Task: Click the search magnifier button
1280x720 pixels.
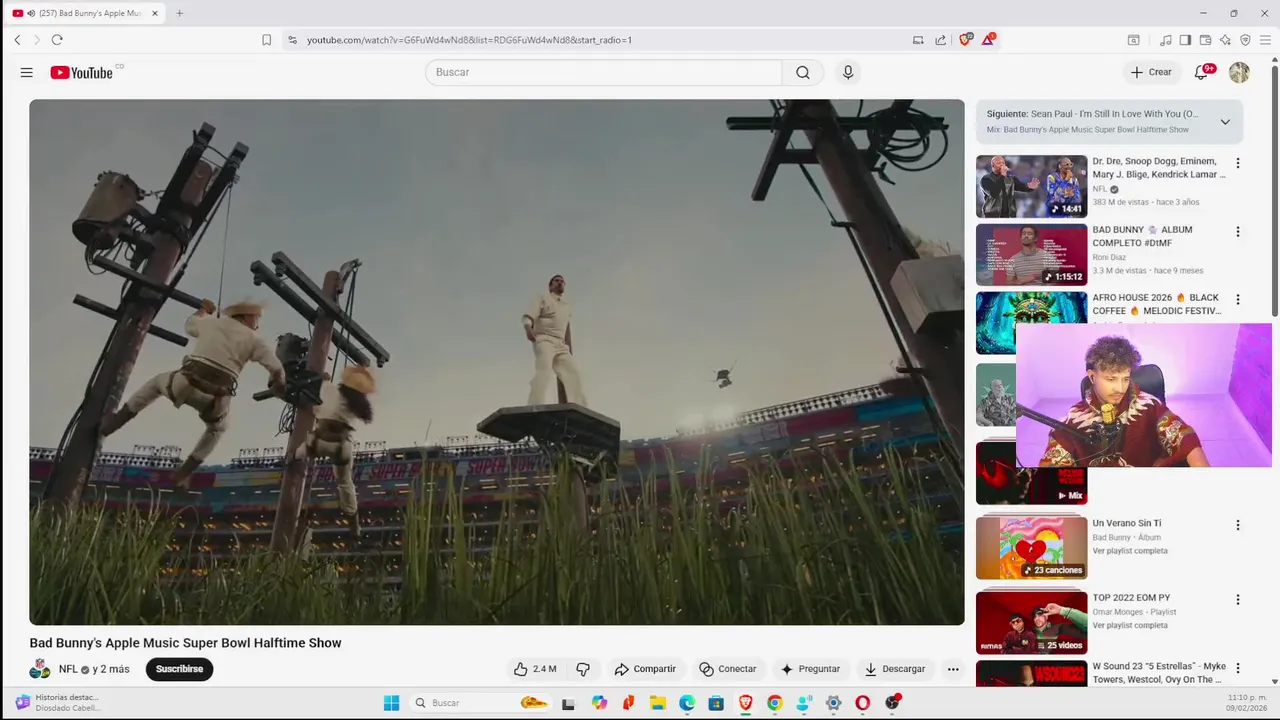Action: pos(803,72)
